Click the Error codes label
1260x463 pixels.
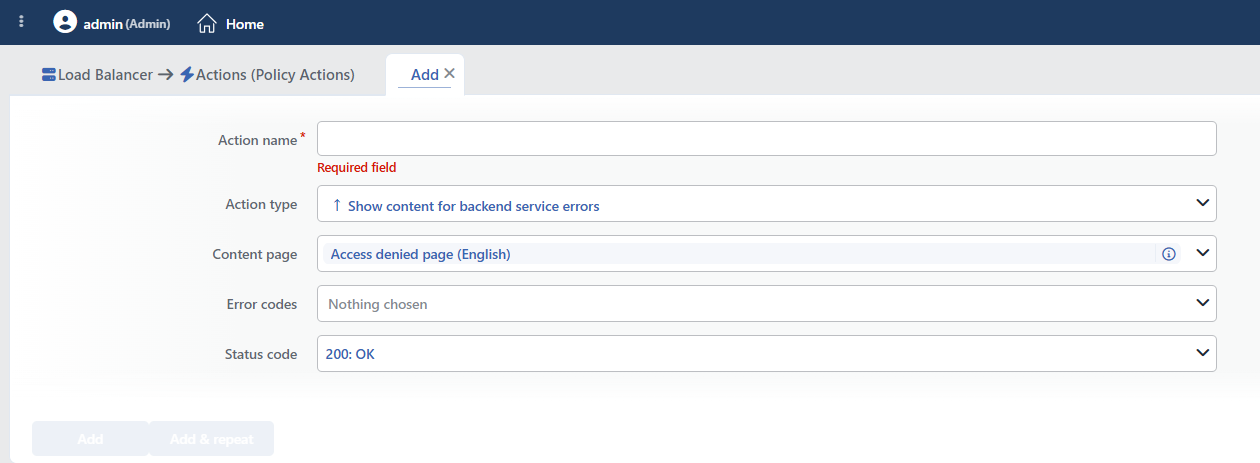(x=262, y=304)
